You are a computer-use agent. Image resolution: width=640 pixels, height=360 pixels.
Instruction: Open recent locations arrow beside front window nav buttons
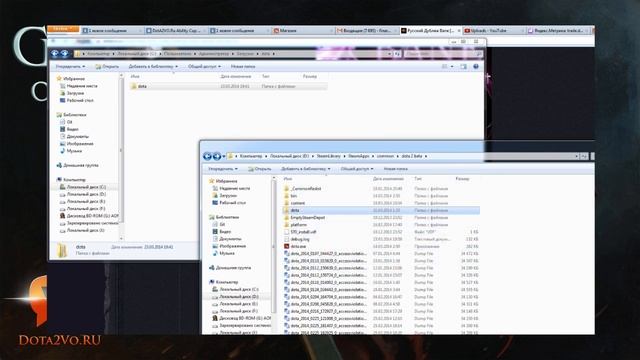click(x=224, y=156)
